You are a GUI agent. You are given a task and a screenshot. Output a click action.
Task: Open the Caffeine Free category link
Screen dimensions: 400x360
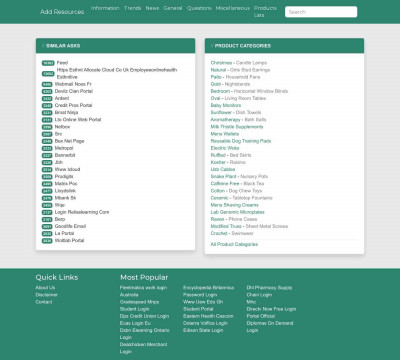pos(225,184)
